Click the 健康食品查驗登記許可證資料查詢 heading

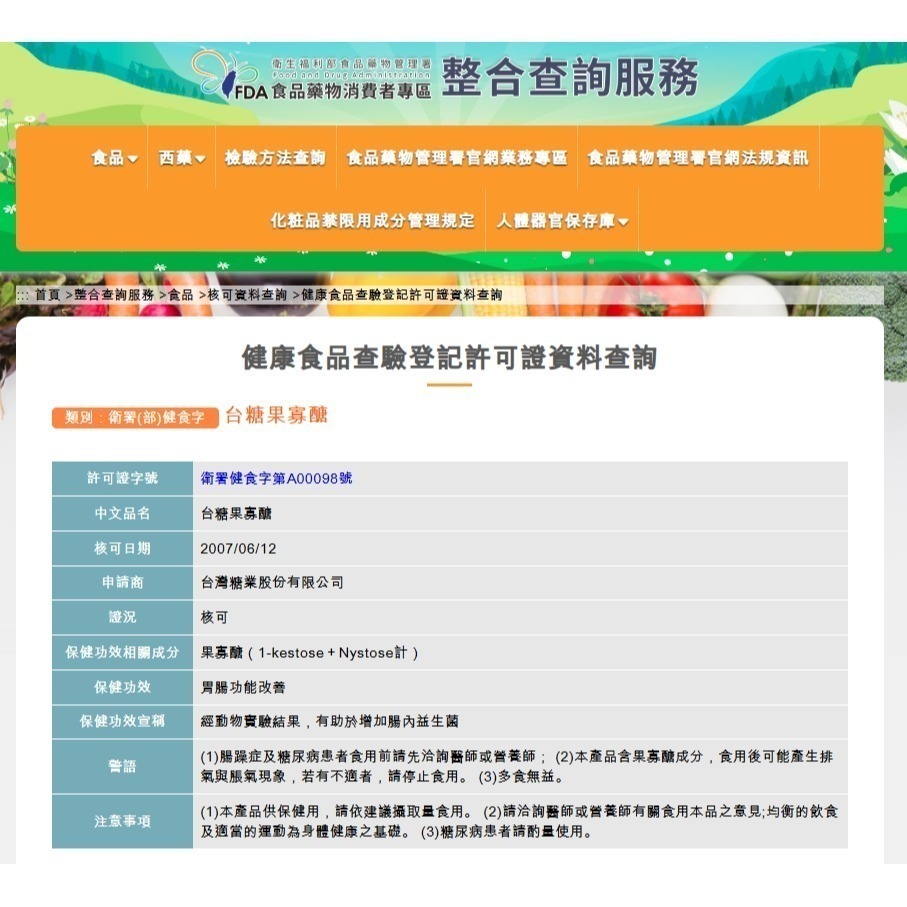tap(453, 360)
